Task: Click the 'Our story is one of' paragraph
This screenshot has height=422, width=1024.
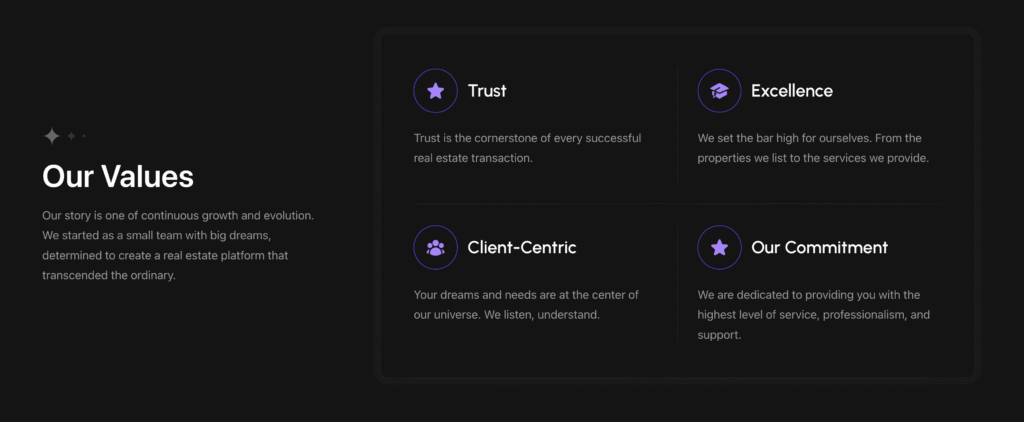Action: 178,245
